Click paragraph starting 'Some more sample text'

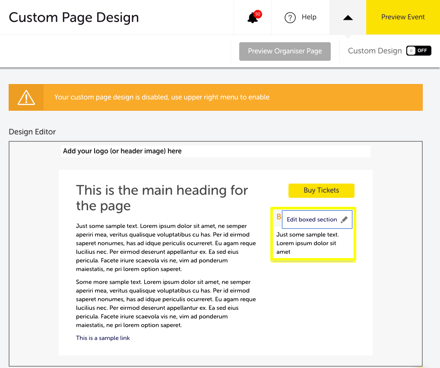coord(166,303)
